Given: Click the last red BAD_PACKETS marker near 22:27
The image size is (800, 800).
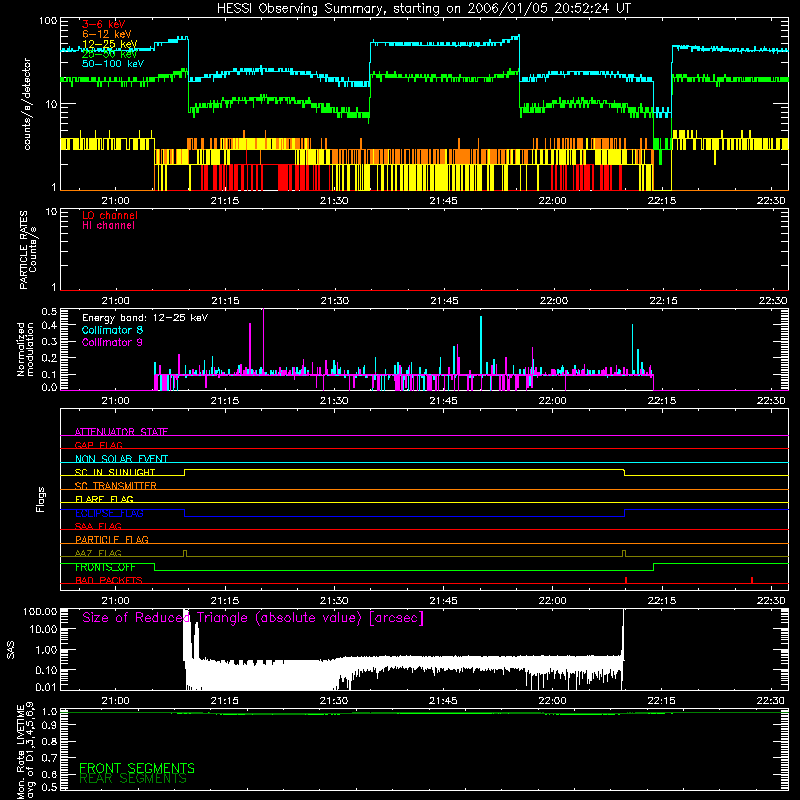Looking at the screenshot, I should click(752, 580).
